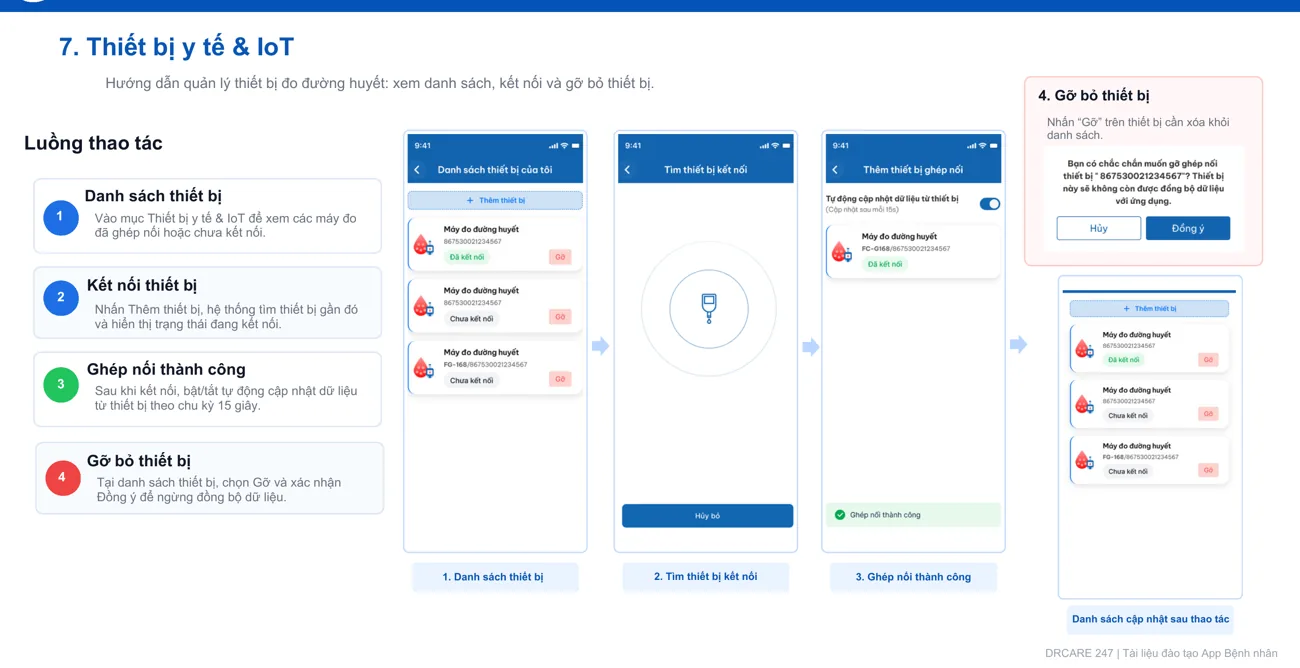This screenshot has width=1300, height=668.
Task: Toggle "Tự động cập nhật dữ liệu từ thiết bị" switch
Action: (x=989, y=204)
